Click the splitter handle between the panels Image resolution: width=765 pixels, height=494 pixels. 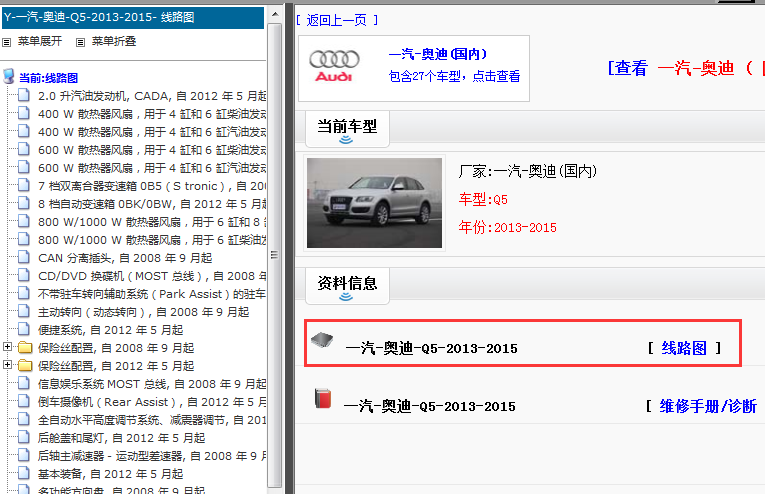coord(289,249)
